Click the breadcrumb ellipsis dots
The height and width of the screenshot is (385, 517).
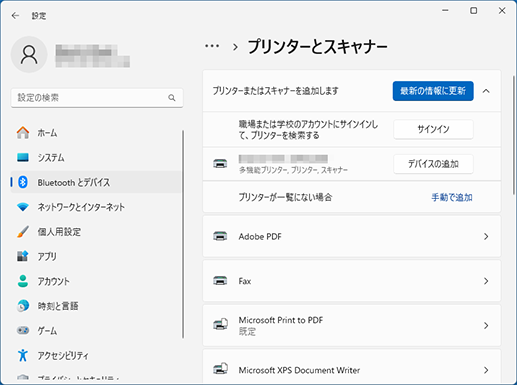(212, 46)
